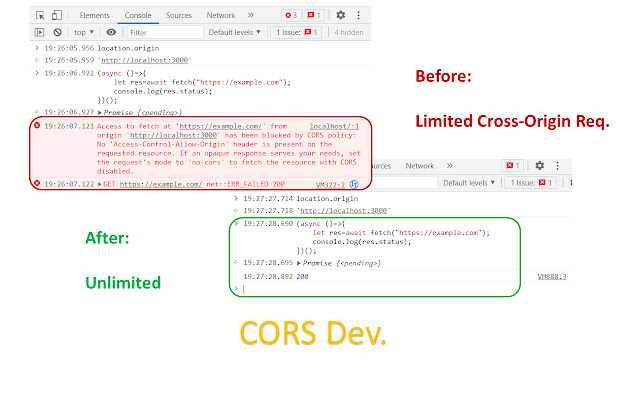Screen dimensions: 640x400
Task: Activate the inspect element picker icon
Action: click(40, 16)
